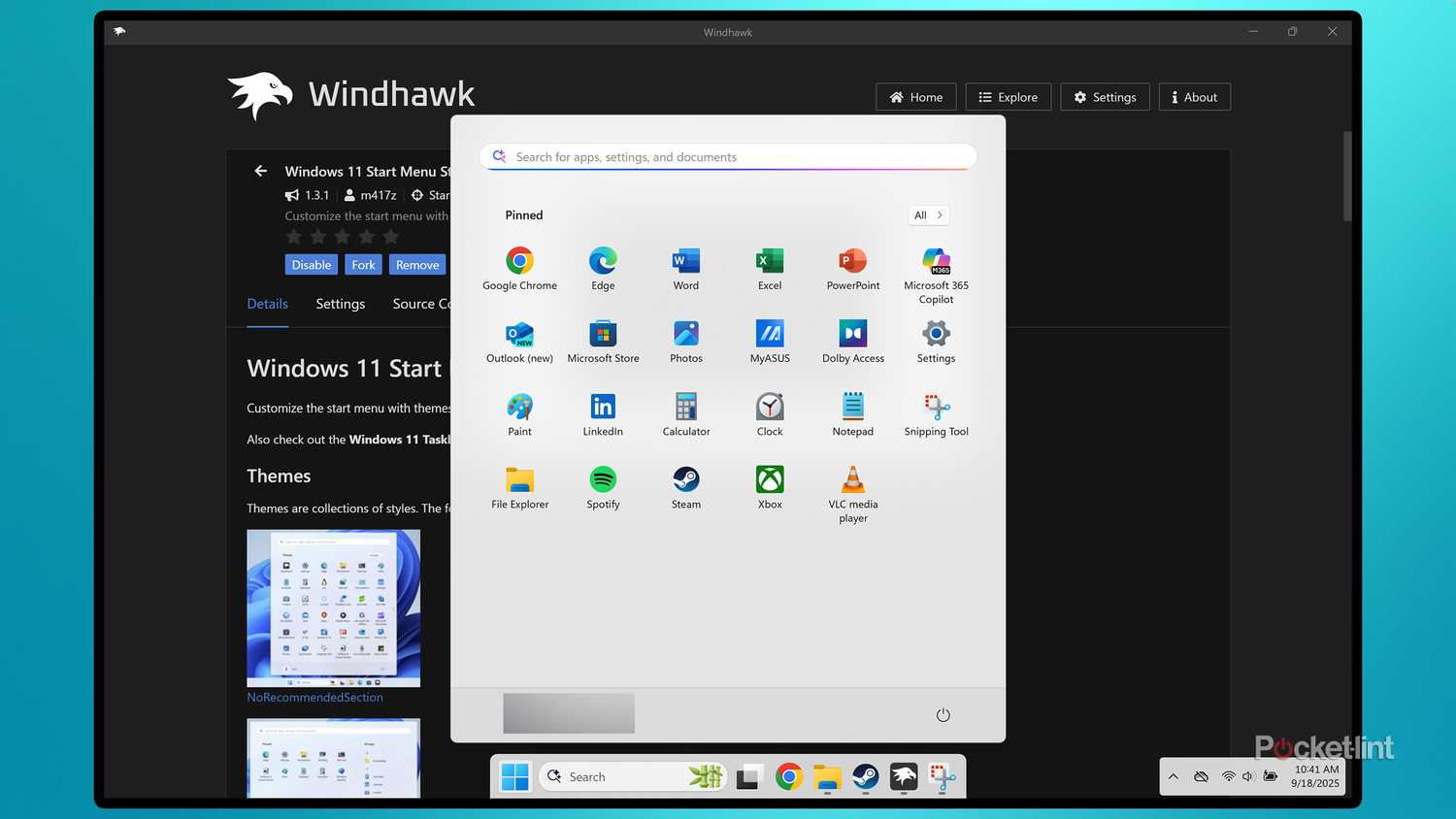Launch Photos app from Start menu

pos(686,342)
